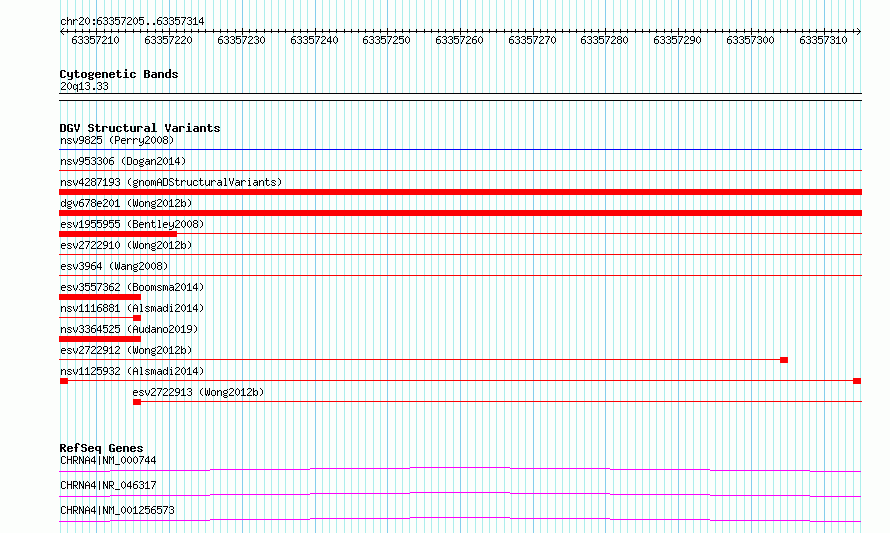Select esv2722913 (Wong2012b) label

click(198, 392)
